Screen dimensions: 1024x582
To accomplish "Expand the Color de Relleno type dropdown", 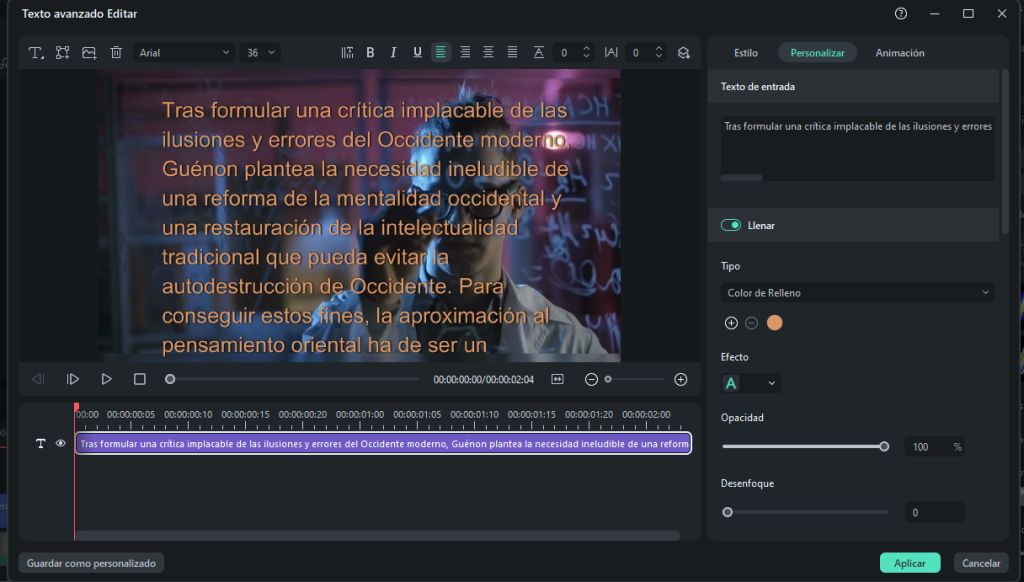I will [857, 293].
